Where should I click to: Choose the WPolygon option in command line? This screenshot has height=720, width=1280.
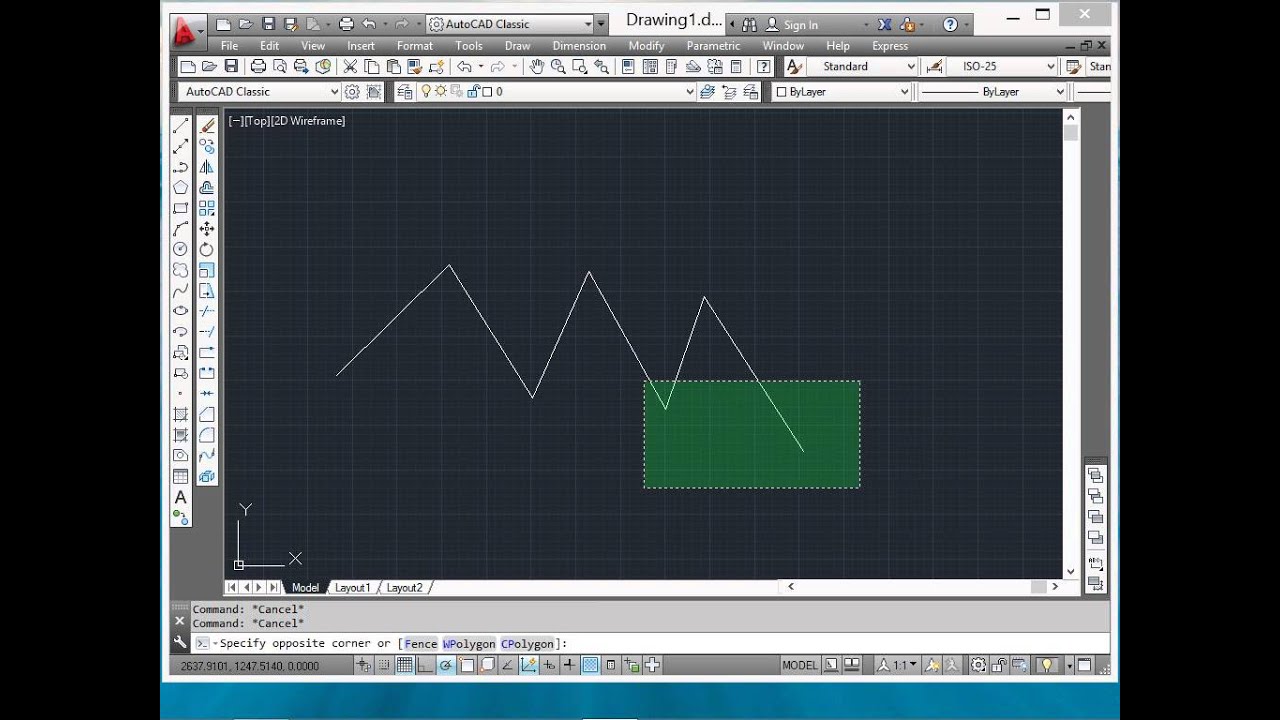tap(469, 644)
